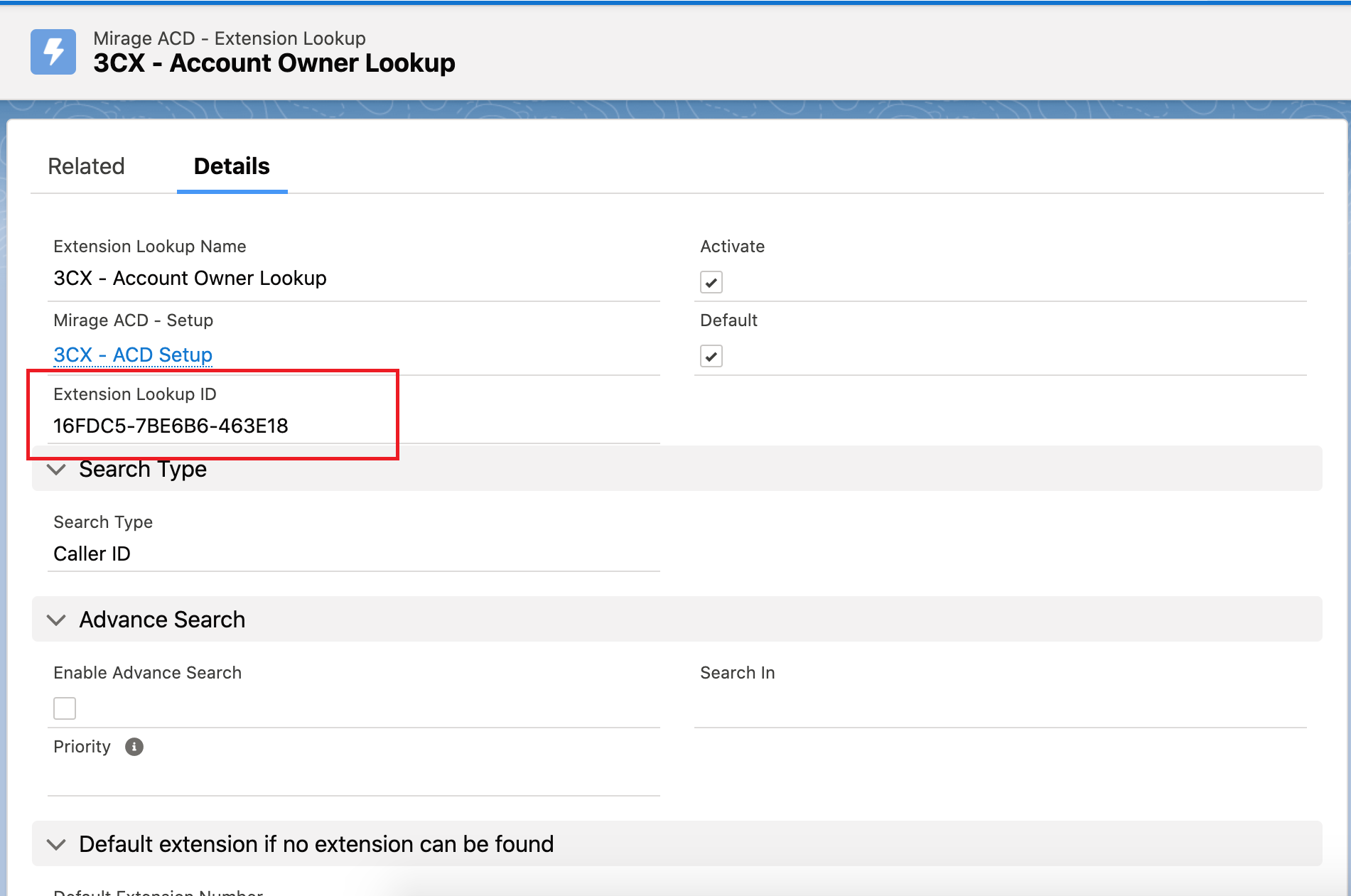Click the Extension Lookup ID value 16FDC5-7BE6B6-463E18
This screenshot has height=896, width=1351.
click(x=171, y=426)
